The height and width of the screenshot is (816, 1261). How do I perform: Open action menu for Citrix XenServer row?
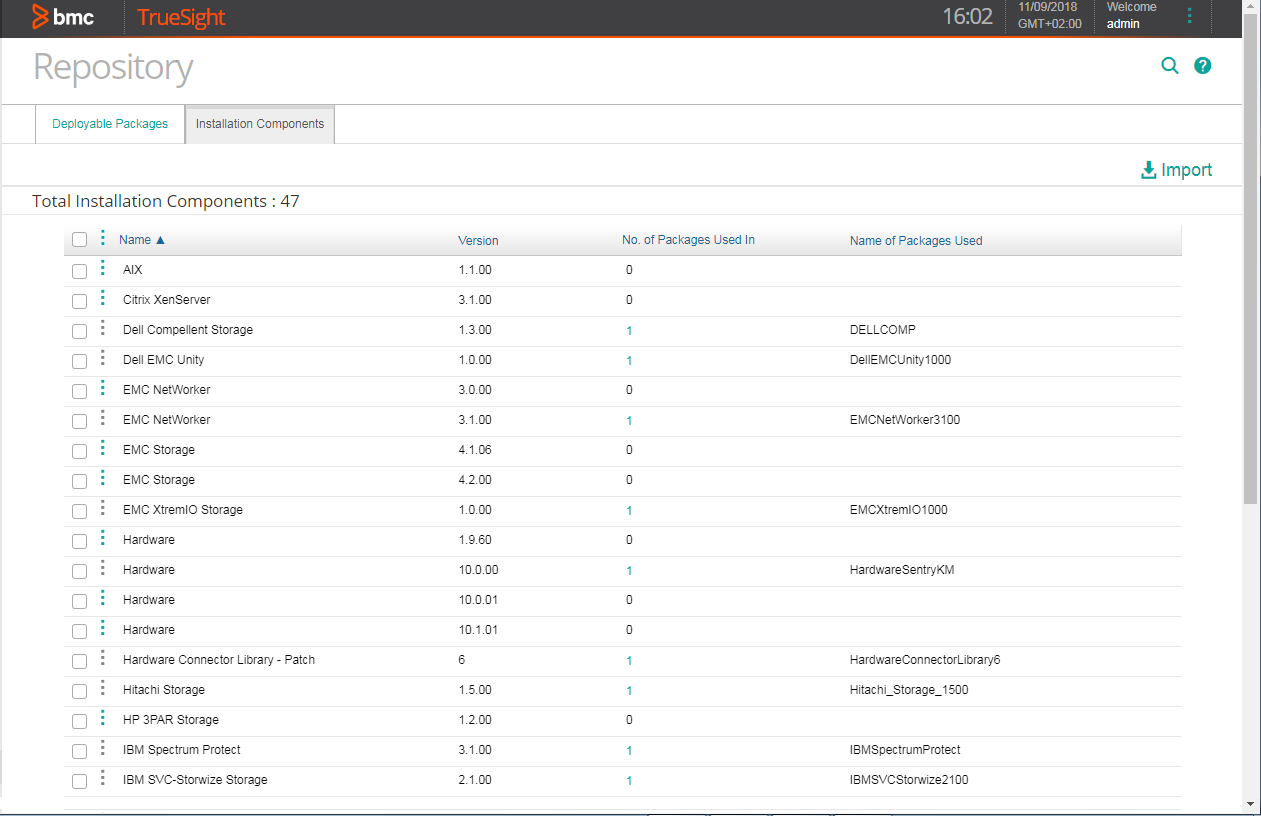pos(103,299)
